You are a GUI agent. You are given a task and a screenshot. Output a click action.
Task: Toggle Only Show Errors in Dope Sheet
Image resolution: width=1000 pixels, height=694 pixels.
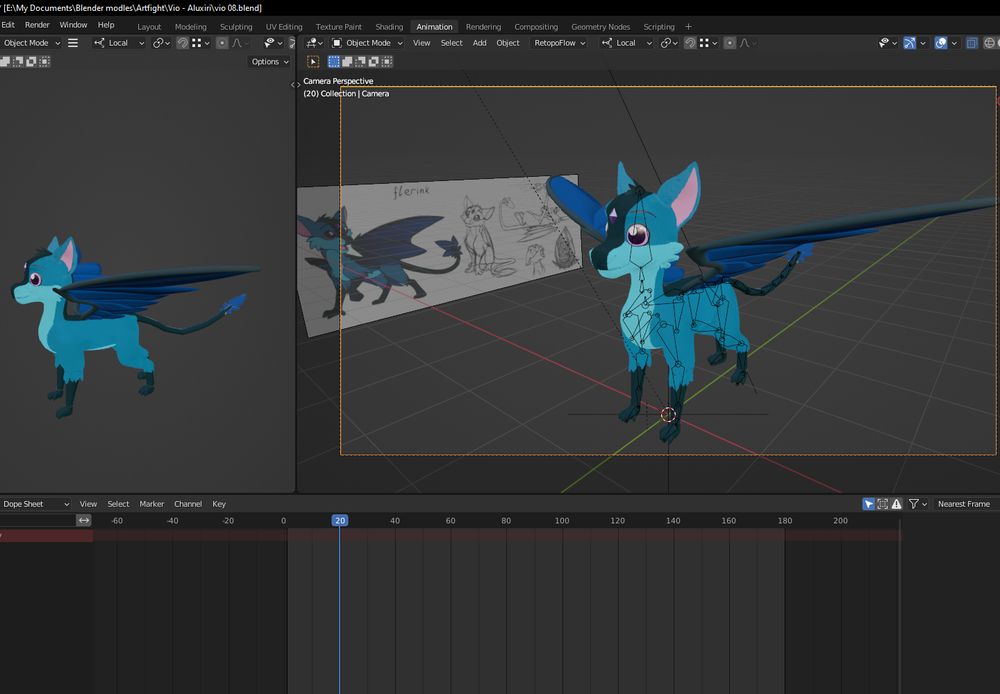[x=897, y=504]
